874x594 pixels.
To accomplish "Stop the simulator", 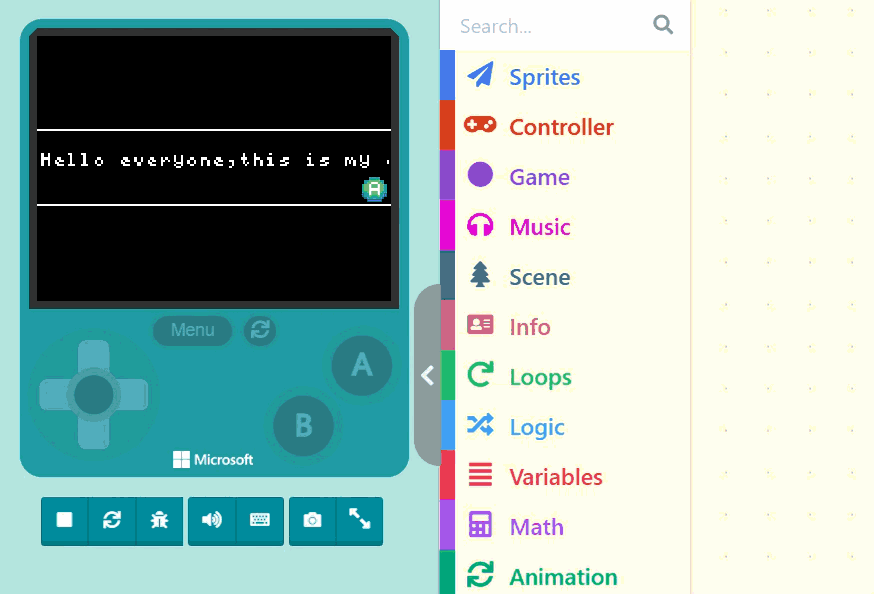I will pyautogui.click(x=65, y=520).
